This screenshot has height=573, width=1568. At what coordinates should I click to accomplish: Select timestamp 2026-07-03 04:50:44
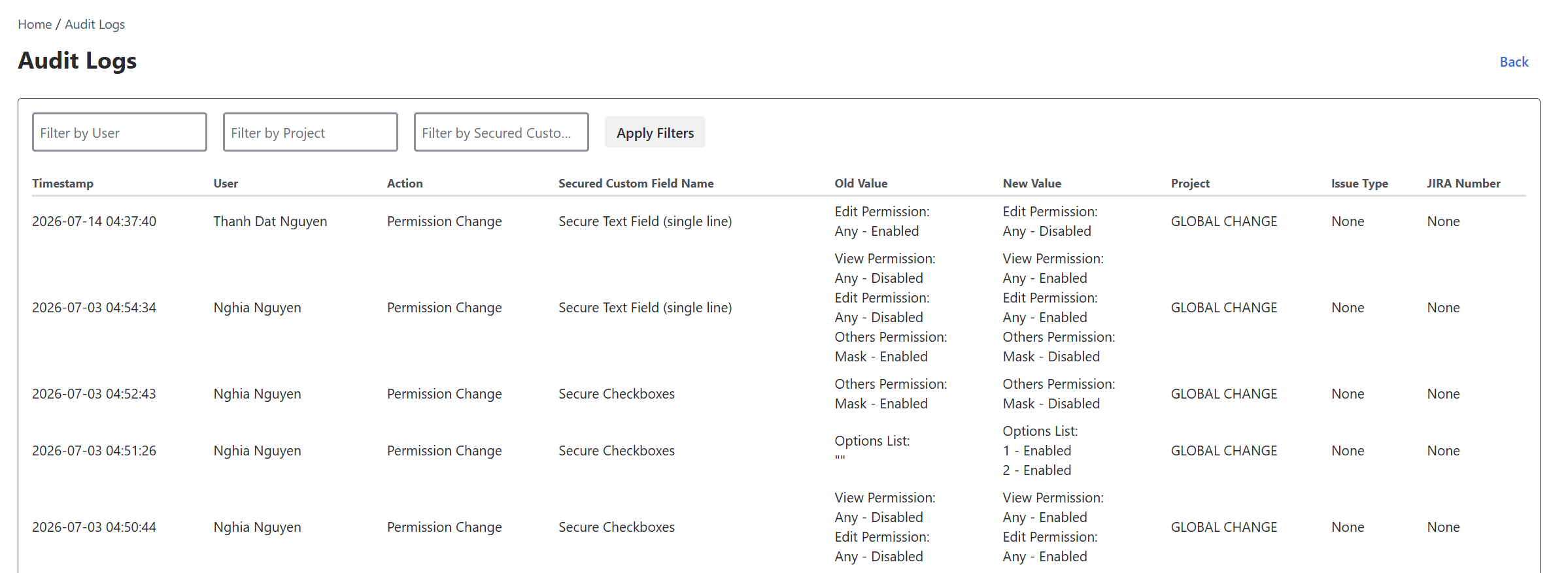(94, 527)
